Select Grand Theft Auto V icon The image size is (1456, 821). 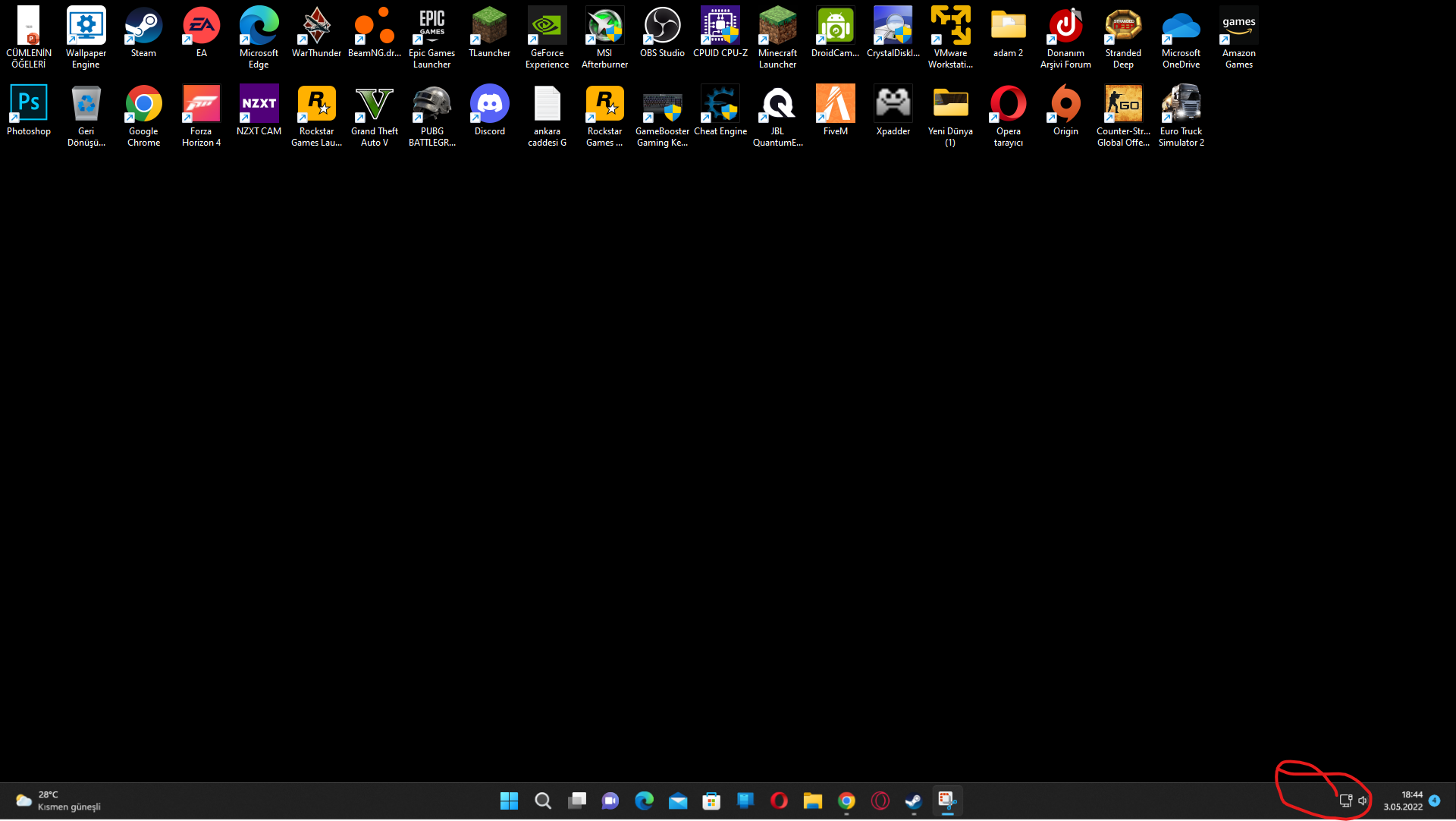(x=374, y=116)
